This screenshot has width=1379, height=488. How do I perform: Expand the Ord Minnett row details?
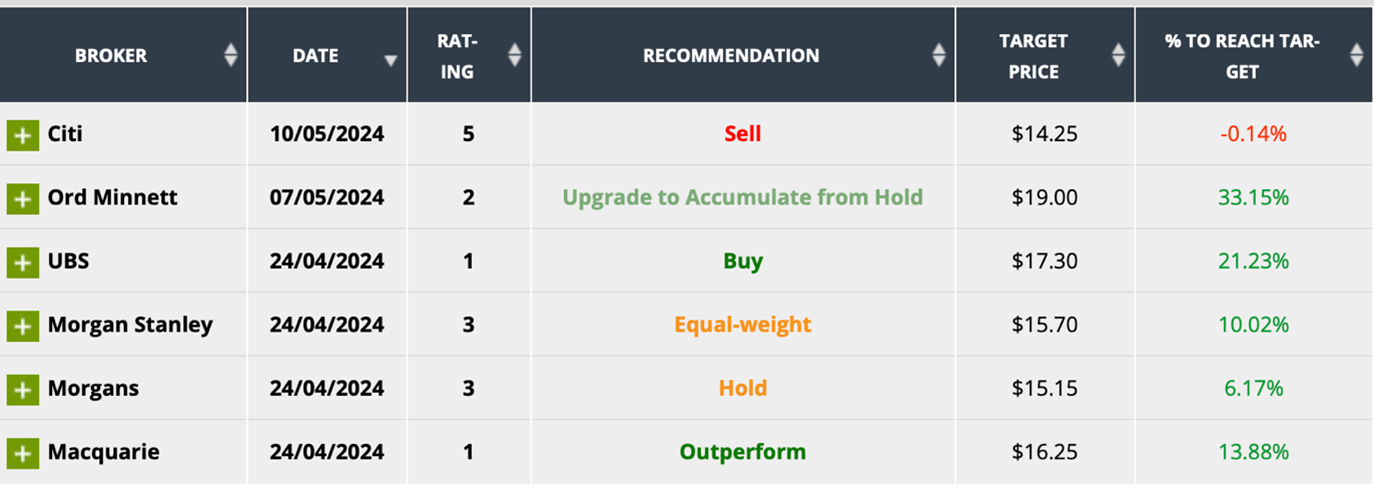pos(22,198)
